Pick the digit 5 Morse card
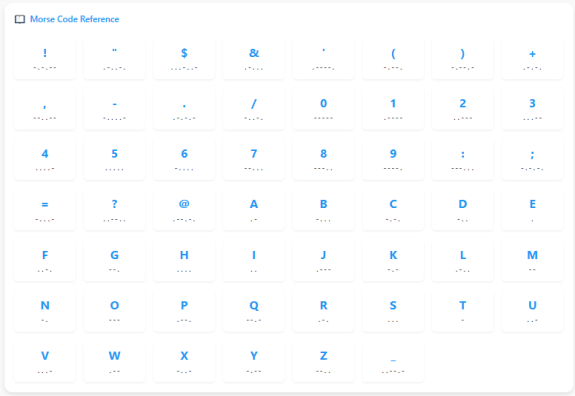 point(114,159)
